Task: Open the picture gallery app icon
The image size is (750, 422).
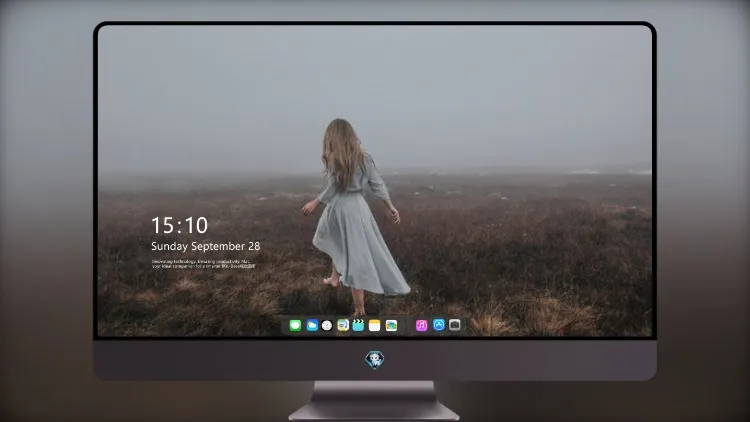Action: (391, 325)
